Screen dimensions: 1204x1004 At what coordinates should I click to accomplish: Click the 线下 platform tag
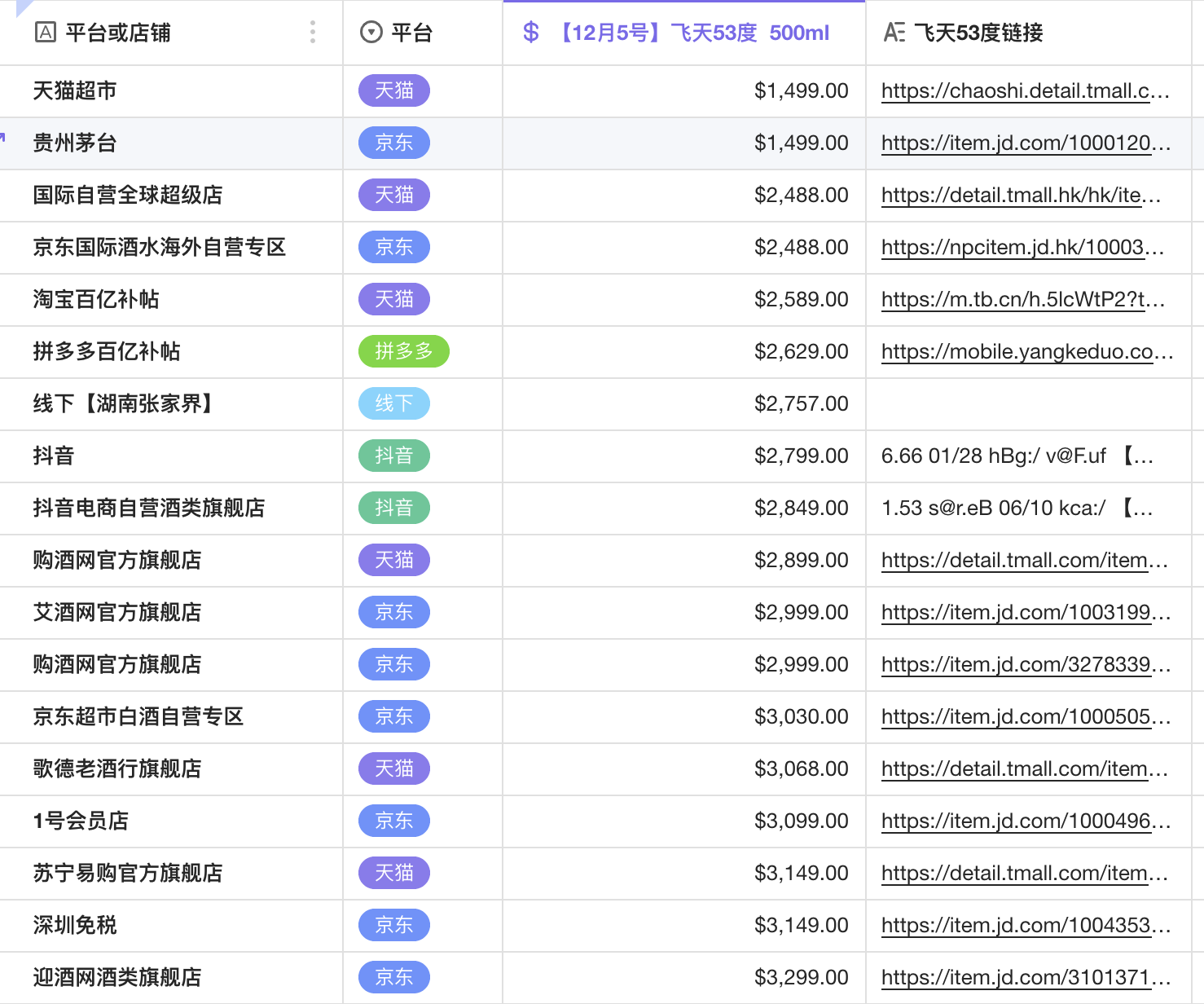pyautogui.click(x=394, y=403)
